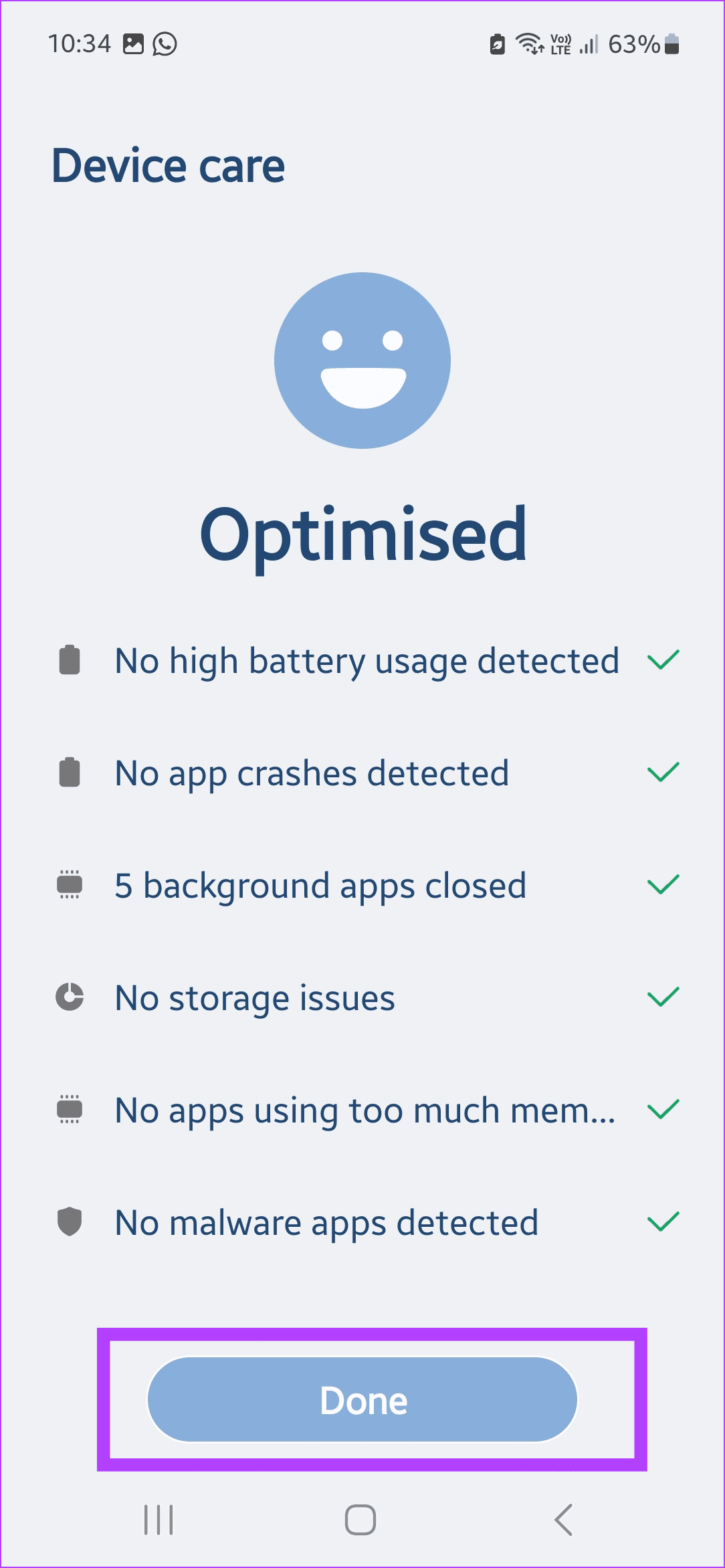Tap the green checkmark for battery usage

pos(663,660)
